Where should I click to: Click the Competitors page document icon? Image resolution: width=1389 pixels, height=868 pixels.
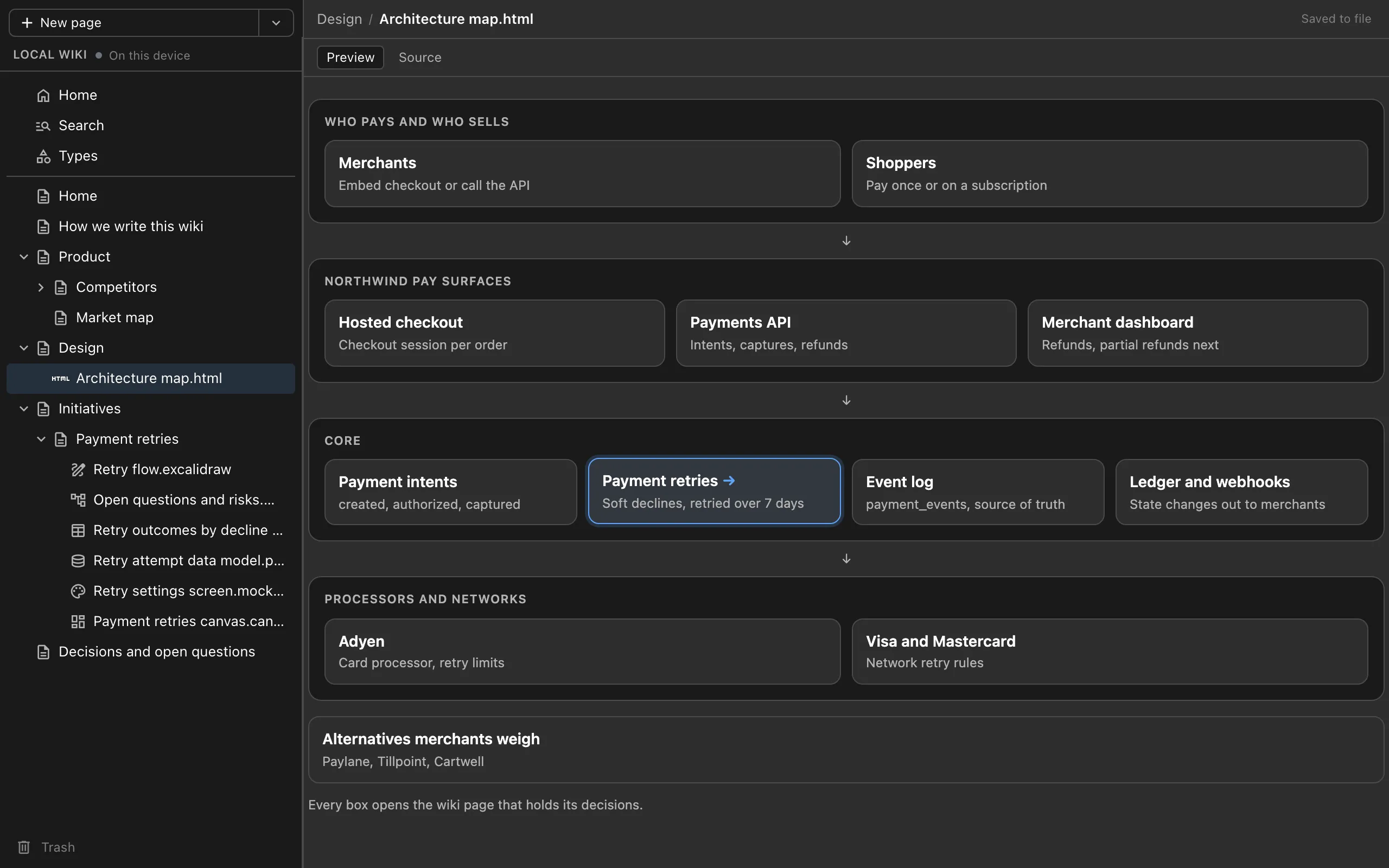tap(60, 288)
